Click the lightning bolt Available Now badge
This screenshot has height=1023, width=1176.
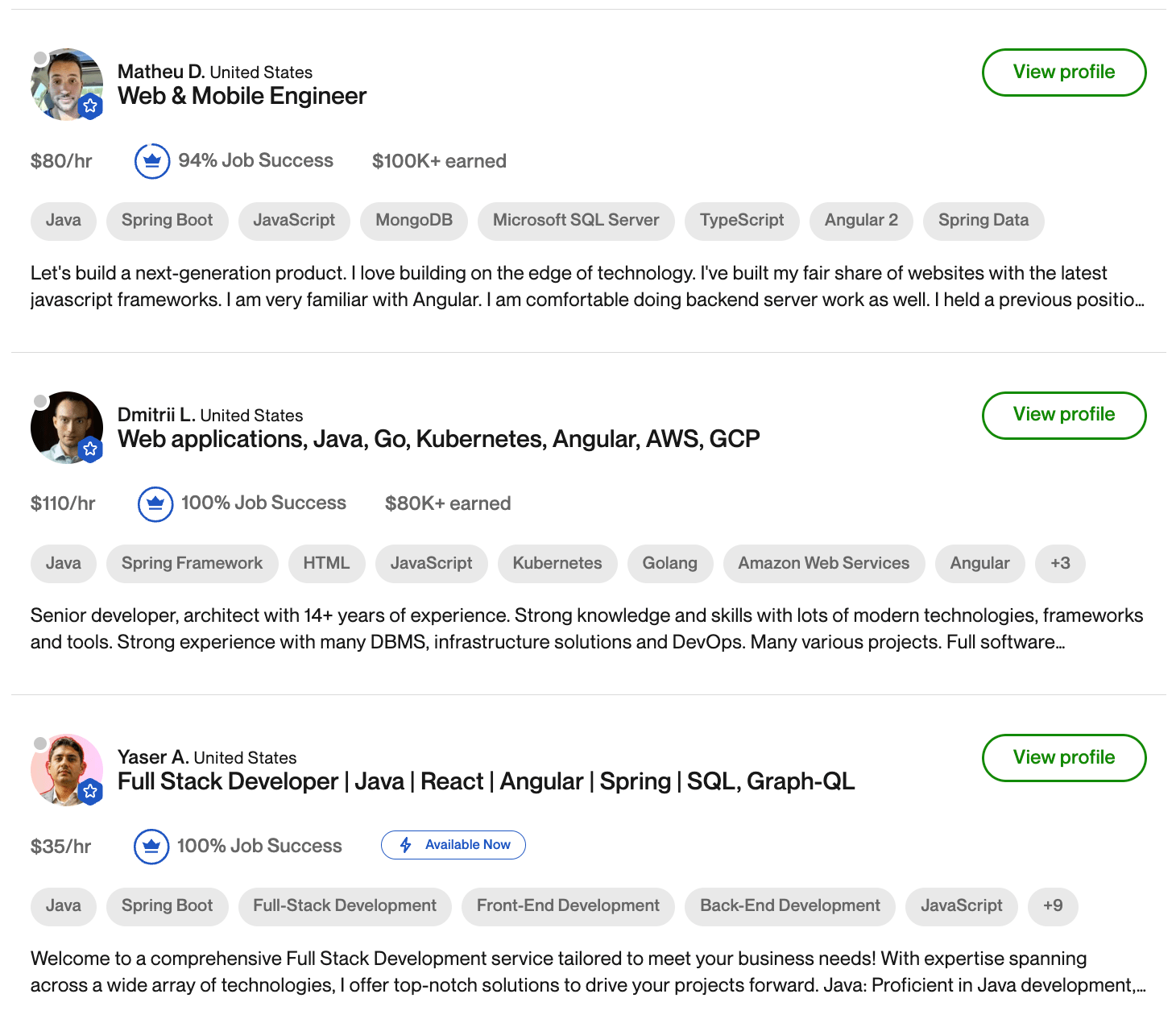453,845
